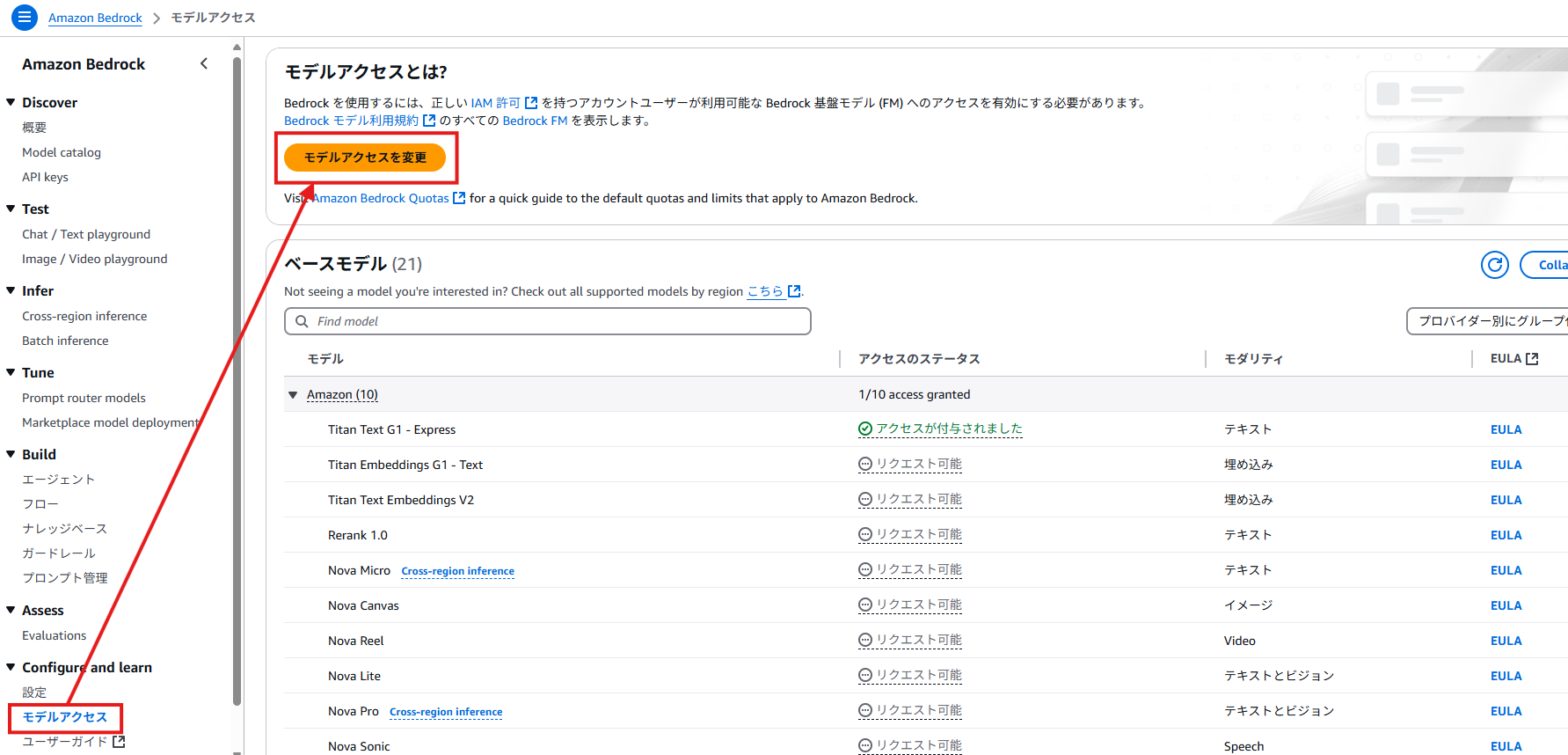Viewport: 1568px width, 755px height.
Task: Open 設定 in the sidebar
Action: [x=34, y=693]
